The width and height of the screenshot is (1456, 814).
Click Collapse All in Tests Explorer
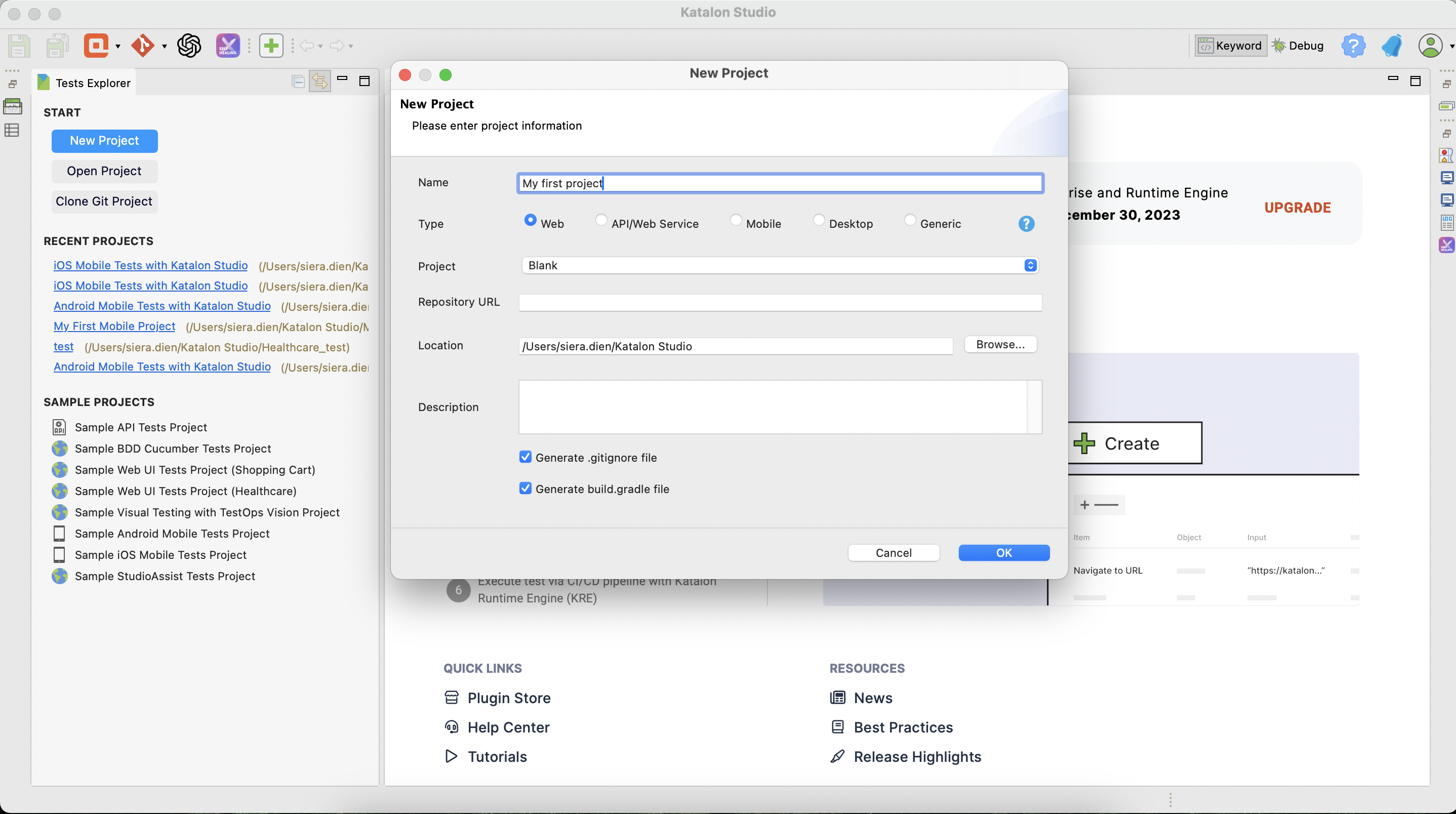pyautogui.click(x=298, y=82)
